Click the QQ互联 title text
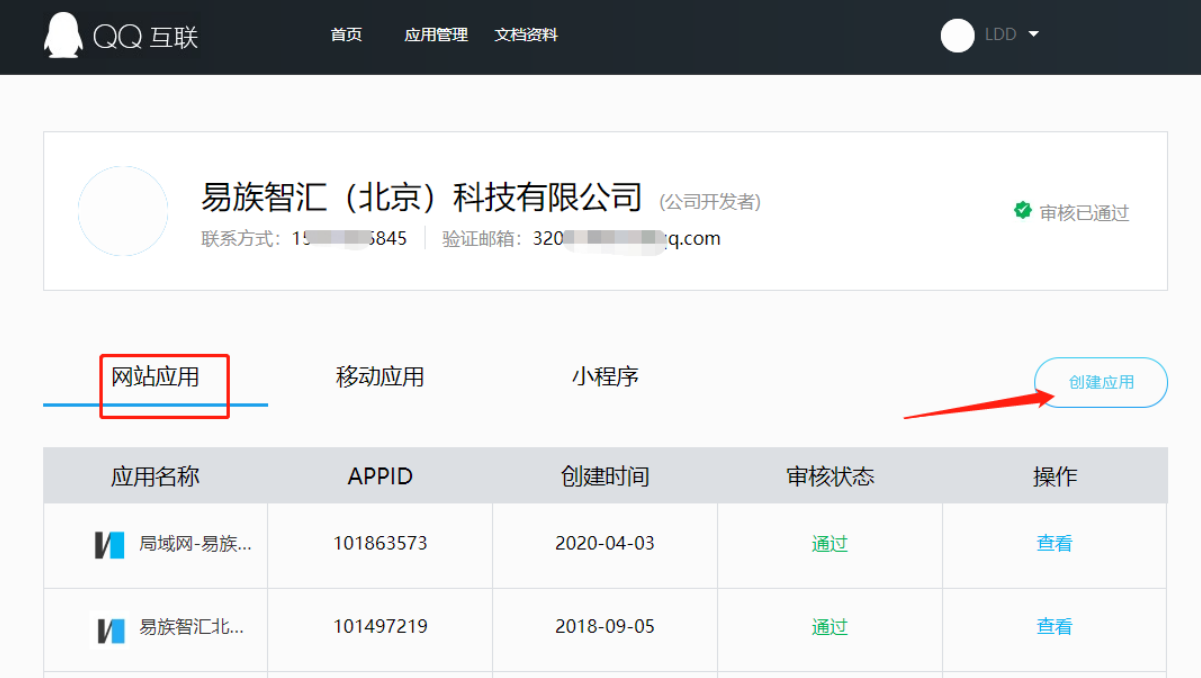The width and height of the screenshot is (1201, 678). tap(146, 37)
